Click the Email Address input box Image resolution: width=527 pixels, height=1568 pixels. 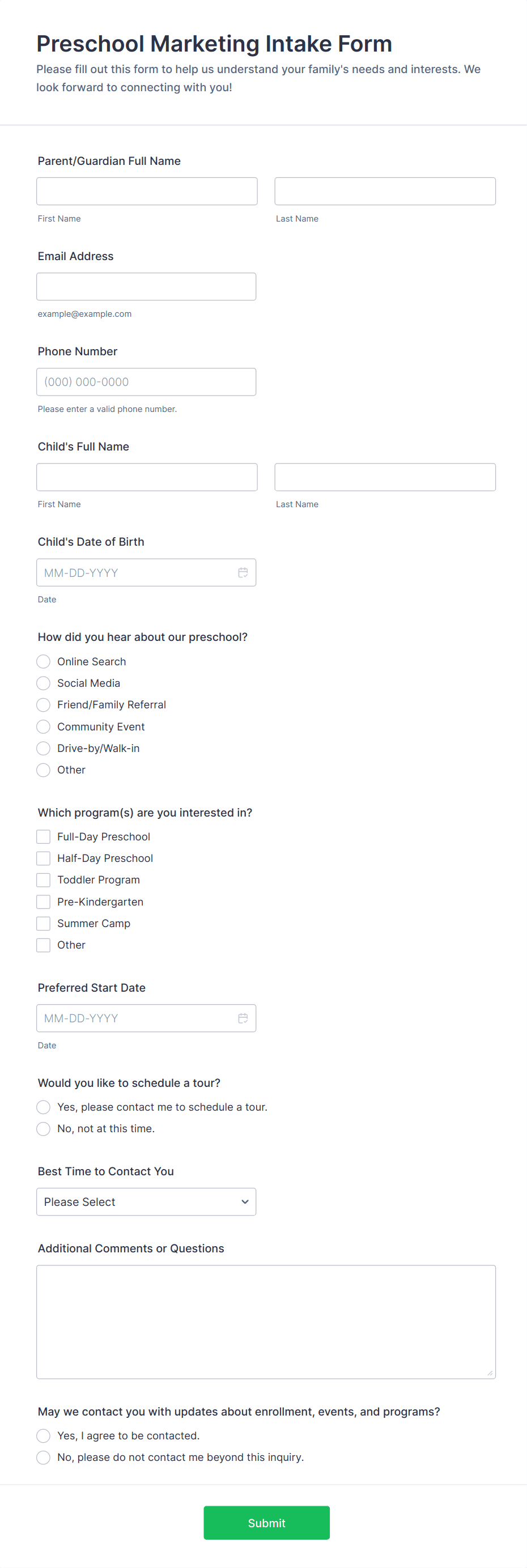click(x=146, y=286)
